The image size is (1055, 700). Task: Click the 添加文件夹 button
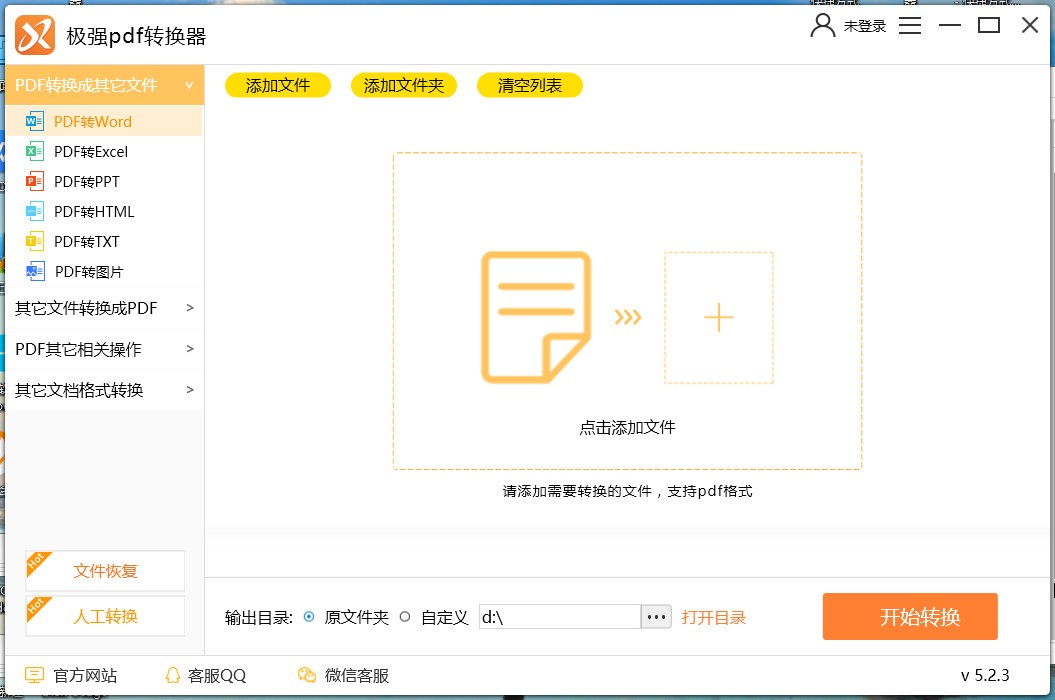[404, 85]
